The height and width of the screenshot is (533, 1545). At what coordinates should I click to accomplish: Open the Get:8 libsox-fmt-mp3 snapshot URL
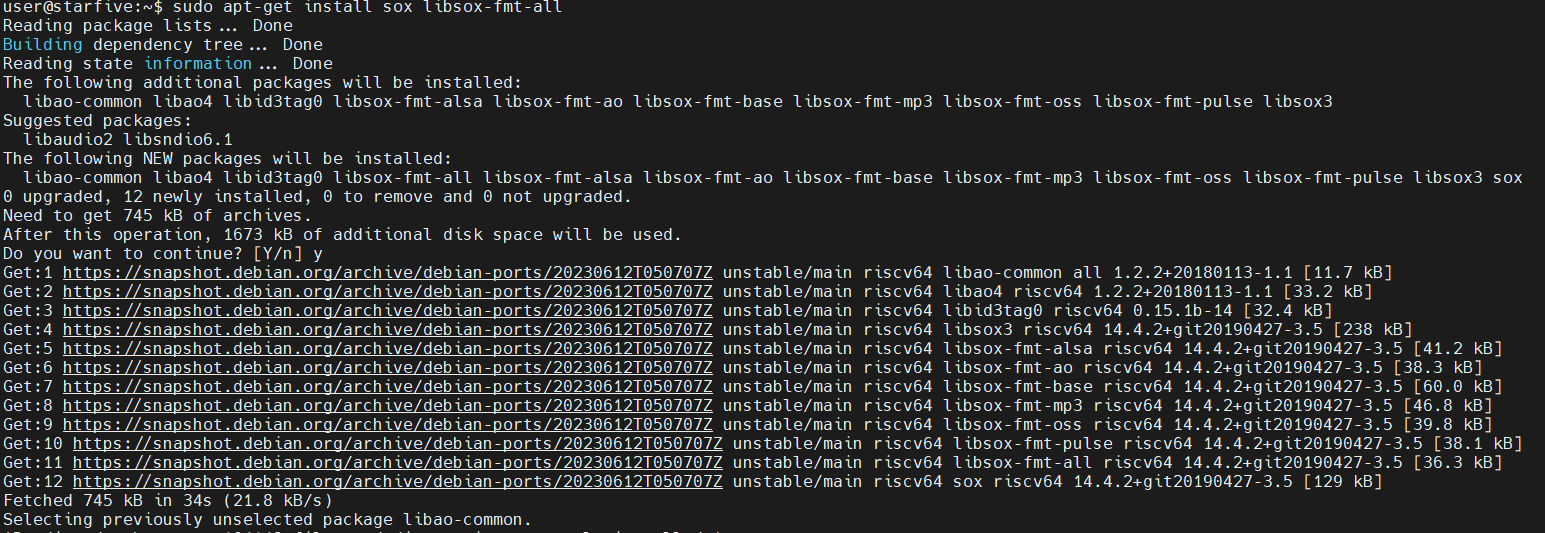click(388, 406)
